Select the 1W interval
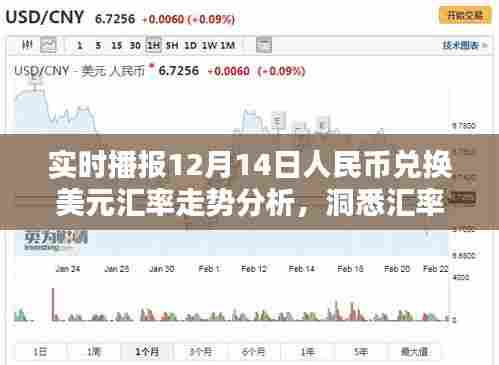The width and height of the screenshot is (499, 365). tap(209, 45)
